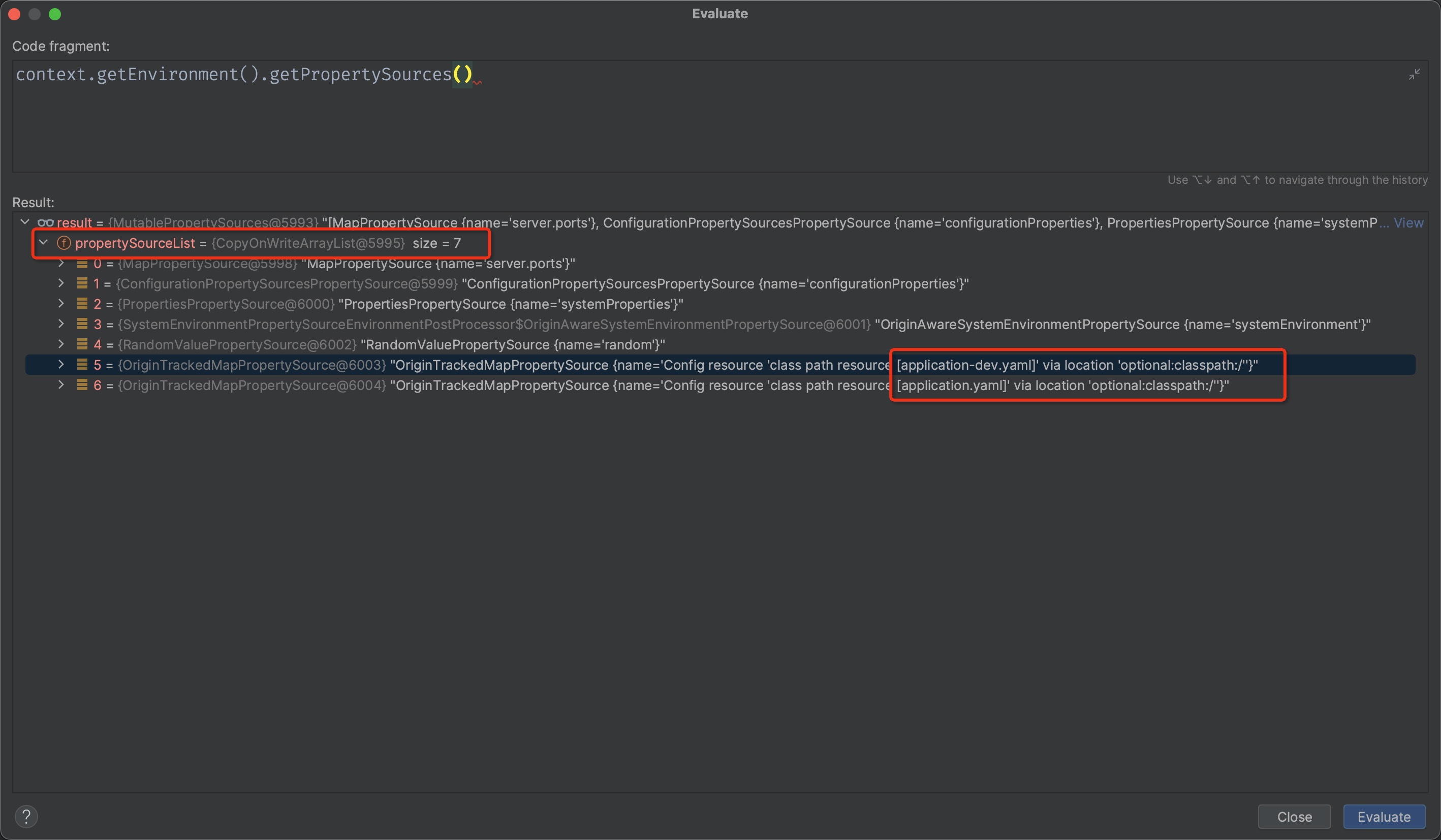Image resolution: width=1441 pixels, height=840 pixels.
Task: Click the collapse icon in code fragment editor
Action: [1415, 74]
